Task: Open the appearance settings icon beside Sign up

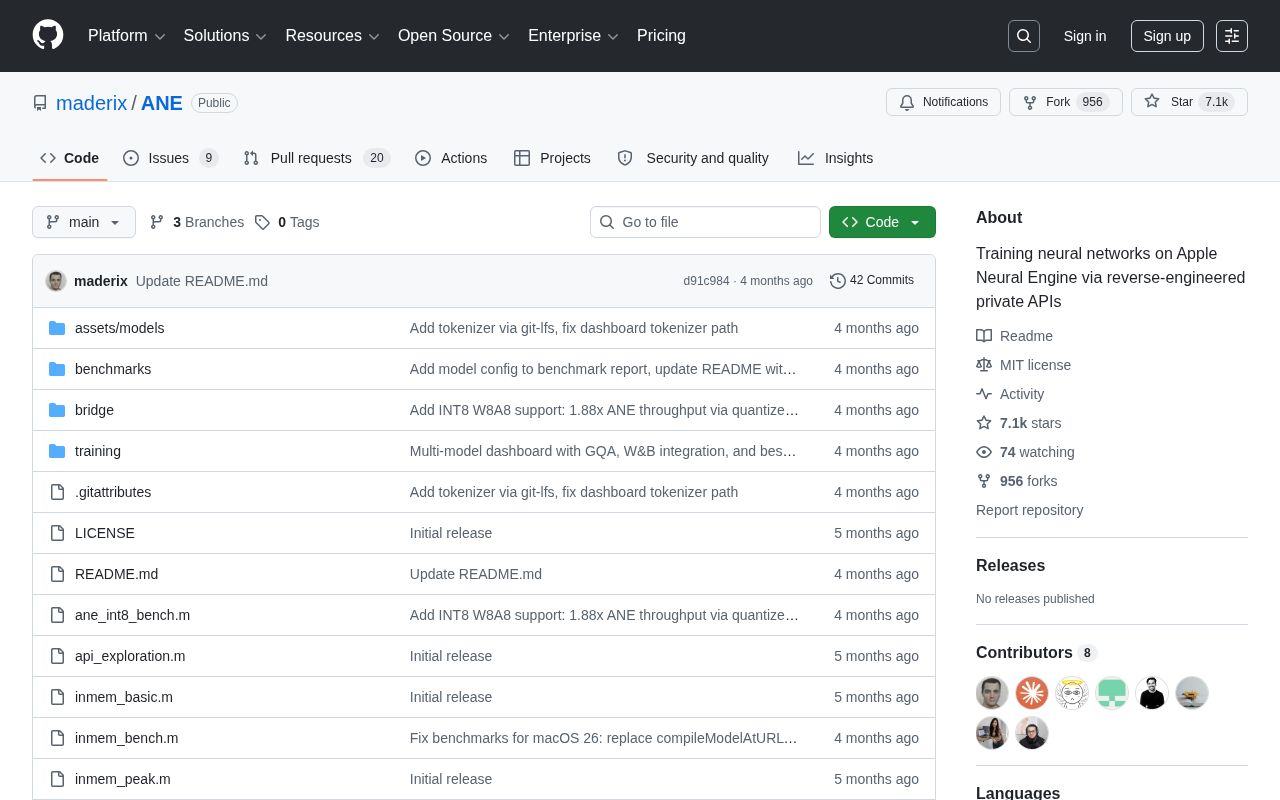Action: coord(1232,36)
